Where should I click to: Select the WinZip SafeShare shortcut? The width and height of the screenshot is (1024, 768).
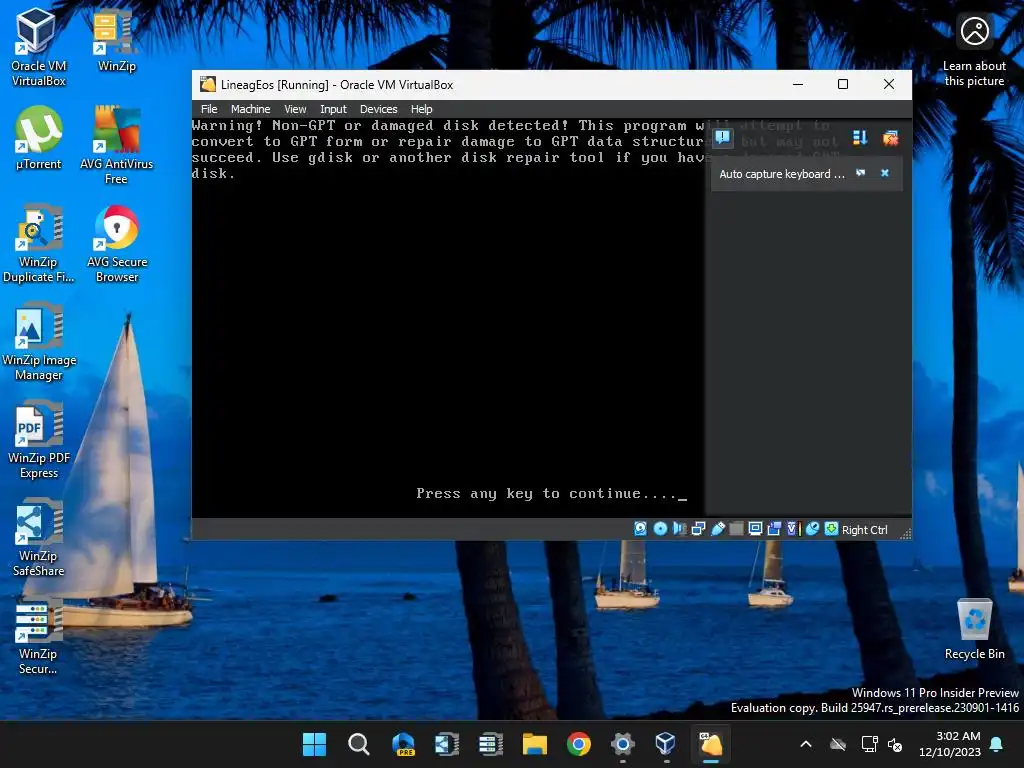tap(38, 537)
